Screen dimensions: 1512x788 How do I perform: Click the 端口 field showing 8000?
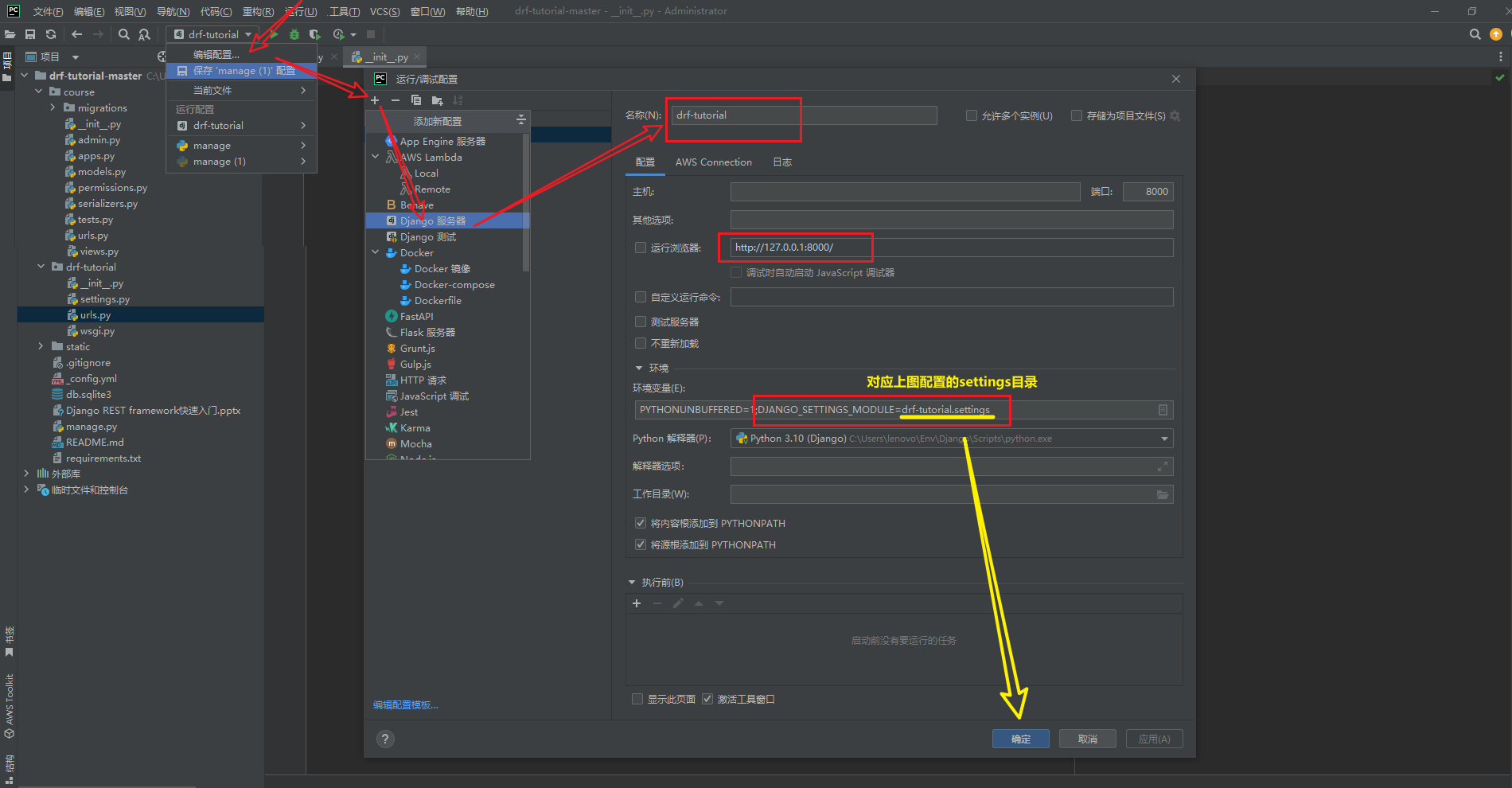pyautogui.click(x=1148, y=192)
